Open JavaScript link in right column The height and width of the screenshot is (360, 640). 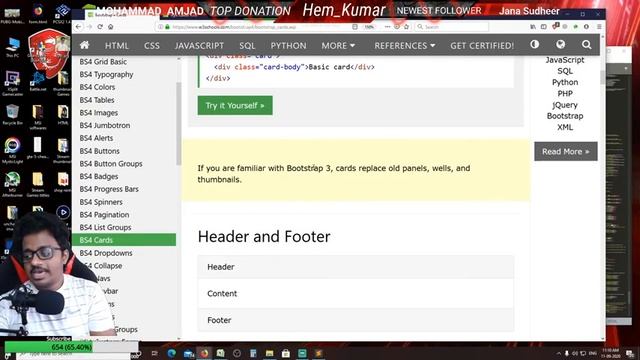[x=565, y=60]
